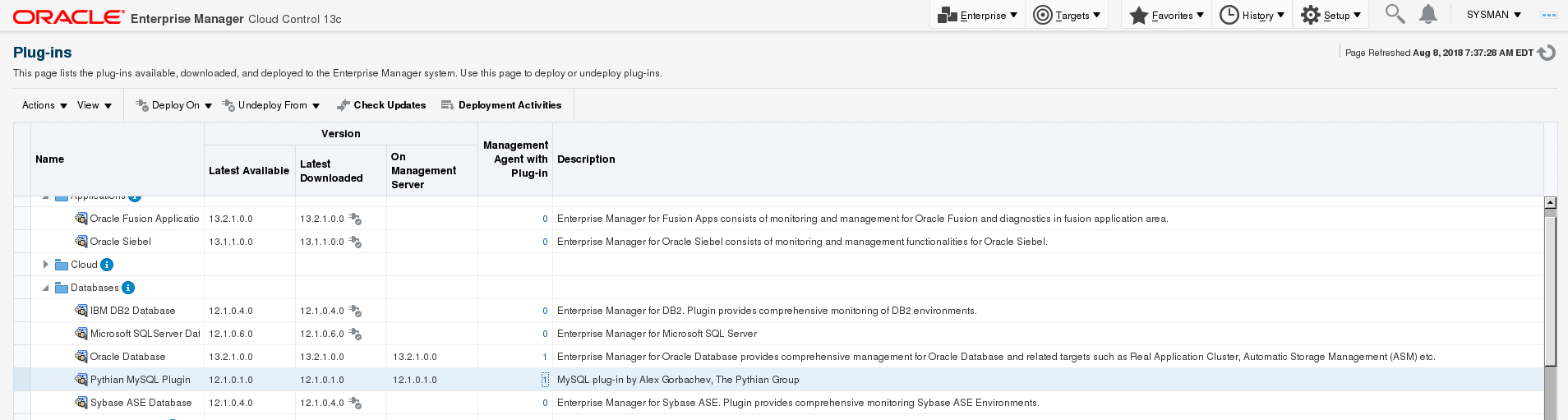Click the search magnifier icon
Viewport: 1568px width, 420px height.
click(x=1395, y=14)
